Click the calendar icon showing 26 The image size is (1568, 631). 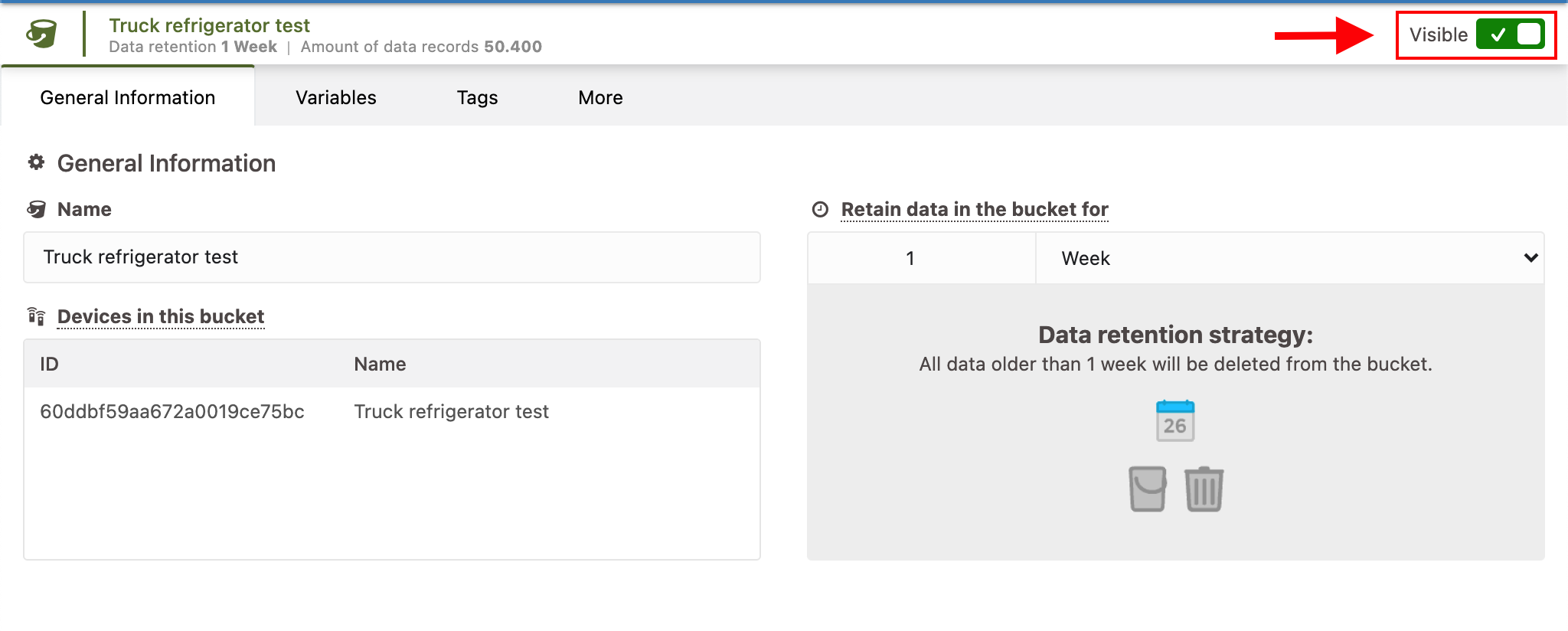tap(1174, 420)
